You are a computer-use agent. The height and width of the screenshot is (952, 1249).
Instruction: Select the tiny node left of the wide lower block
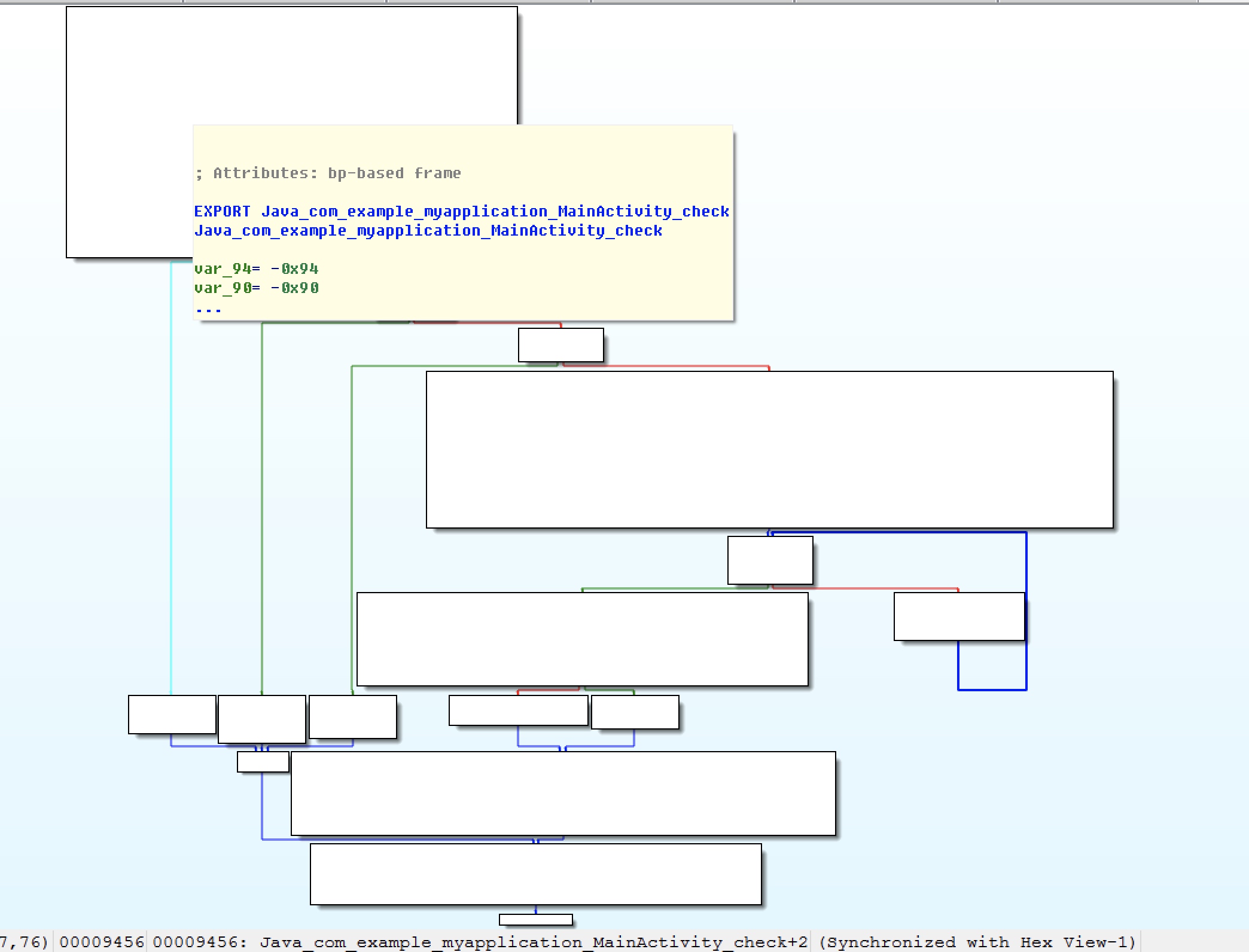tap(263, 762)
